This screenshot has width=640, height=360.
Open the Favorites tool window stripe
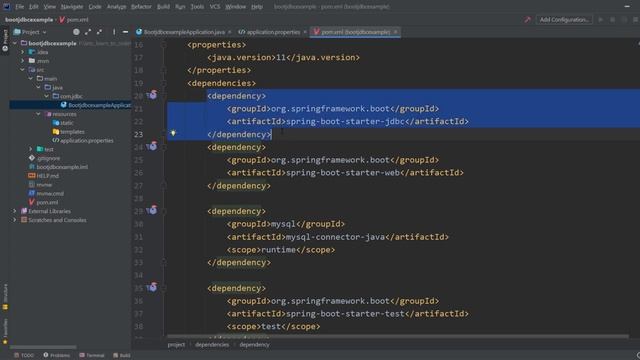point(5,331)
